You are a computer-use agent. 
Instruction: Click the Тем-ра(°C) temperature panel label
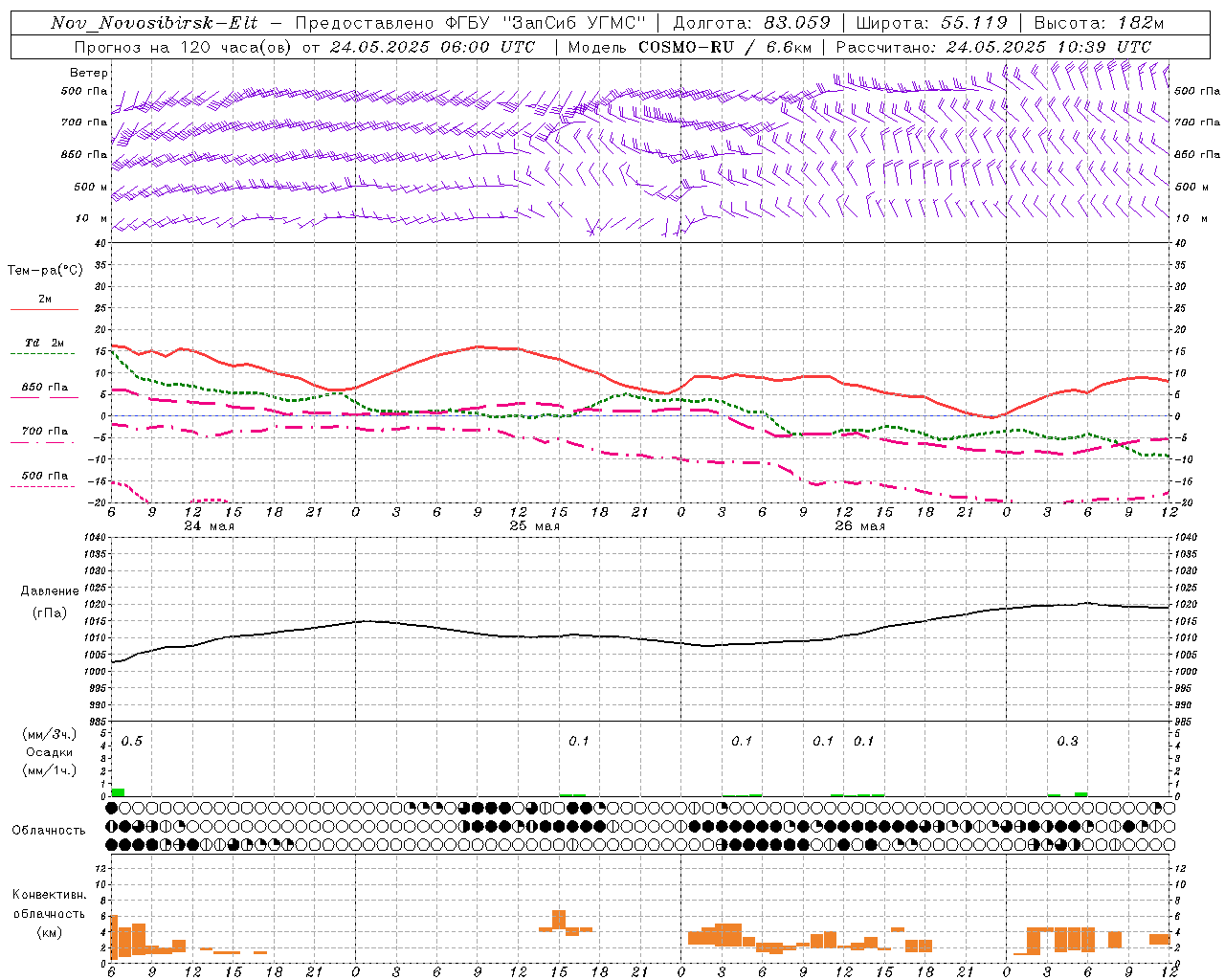pos(45,271)
